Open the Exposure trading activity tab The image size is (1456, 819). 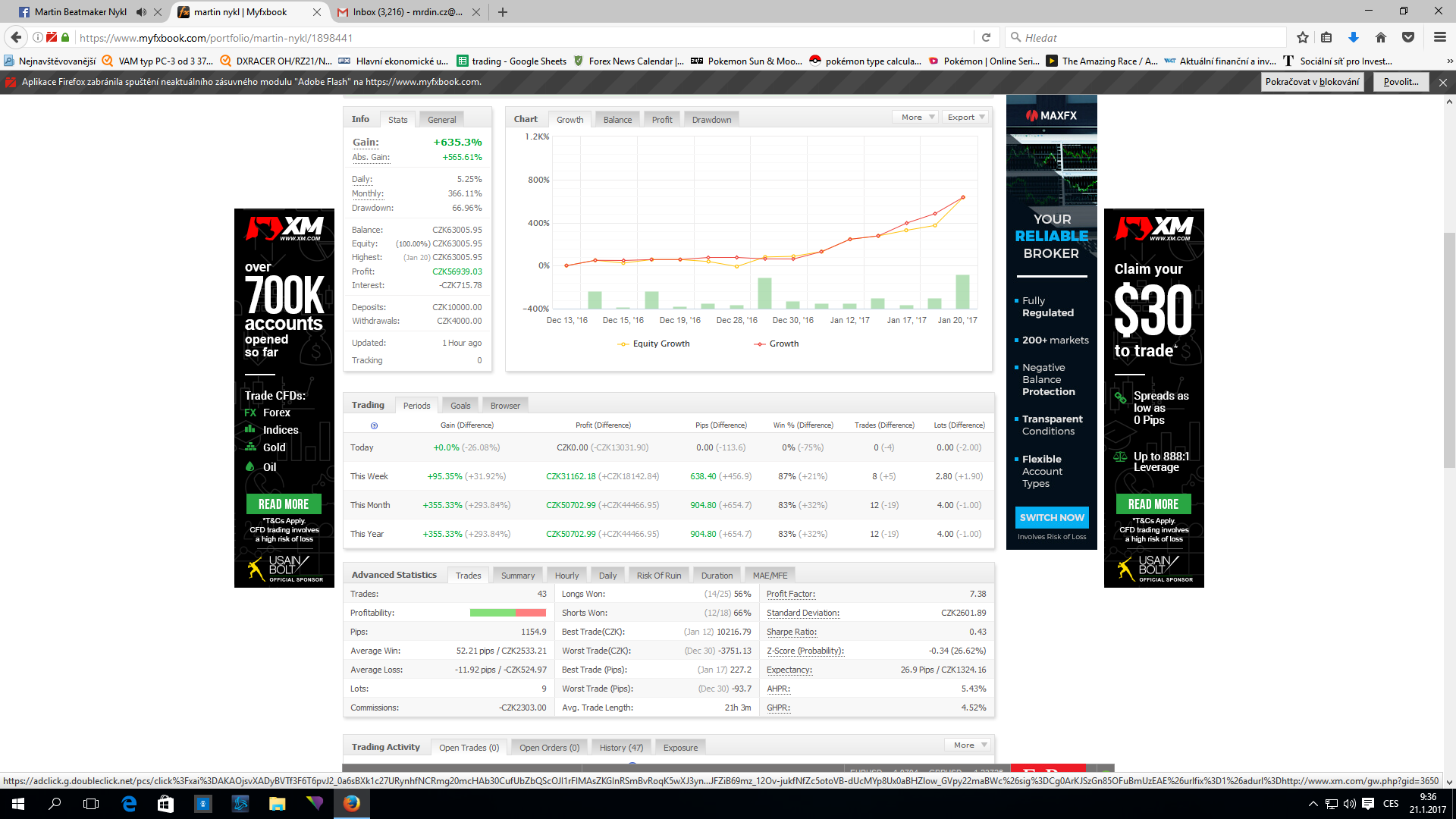click(680, 748)
